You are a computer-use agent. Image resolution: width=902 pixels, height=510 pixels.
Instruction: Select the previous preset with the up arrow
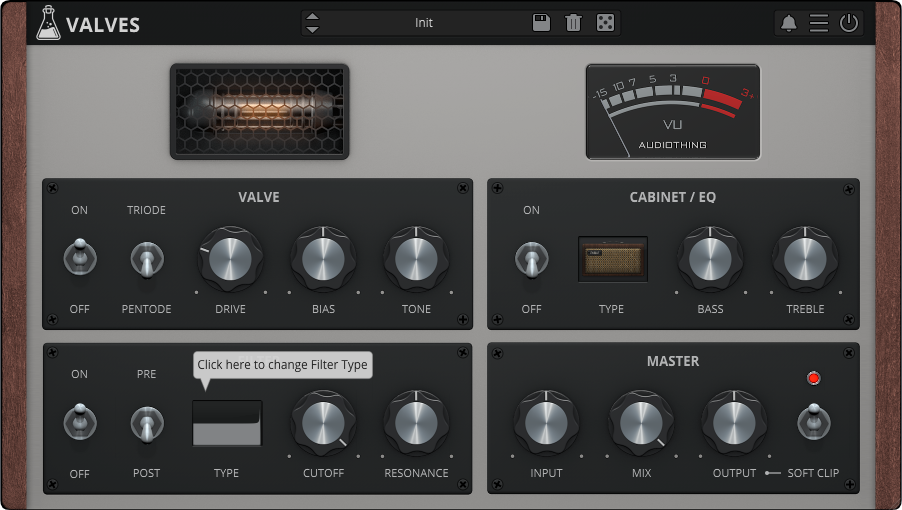[x=312, y=17]
